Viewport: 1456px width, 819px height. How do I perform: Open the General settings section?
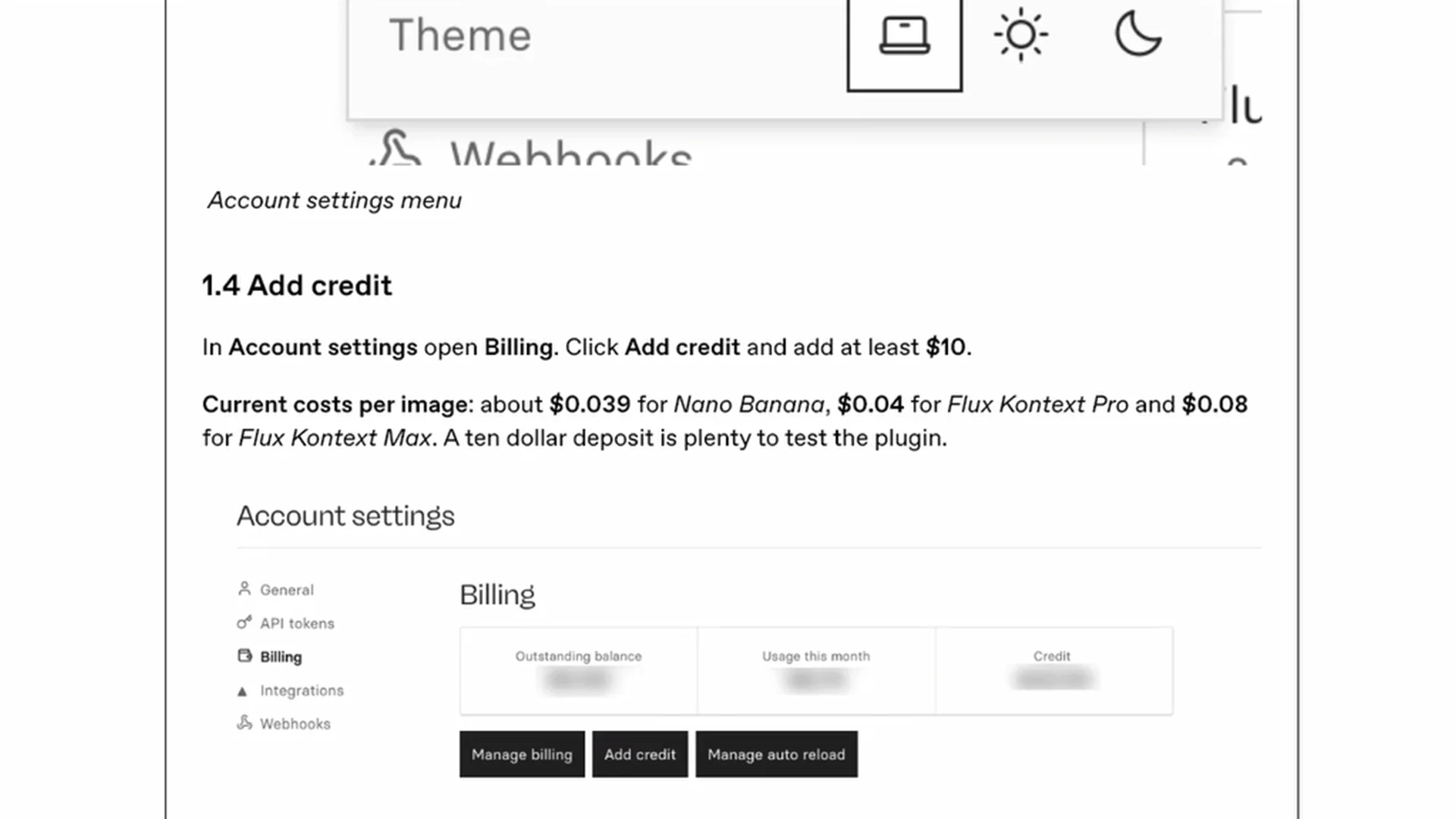(x=287, y=590)
